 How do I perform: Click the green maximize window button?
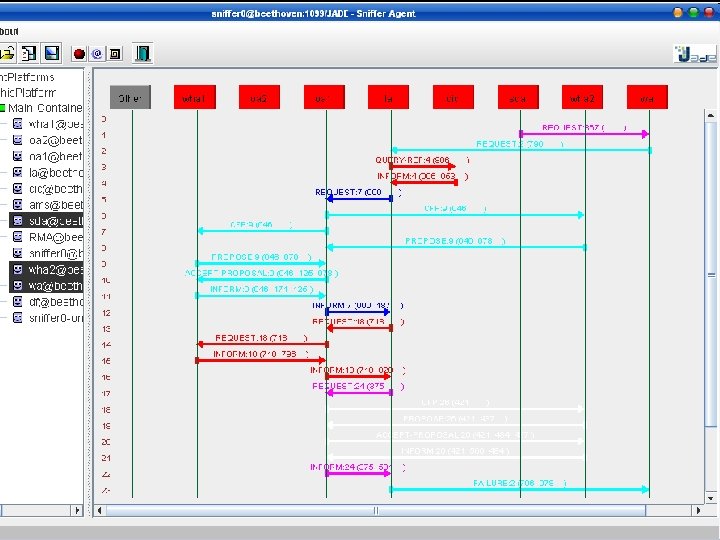pyautogui.click(x=693, y=13)
